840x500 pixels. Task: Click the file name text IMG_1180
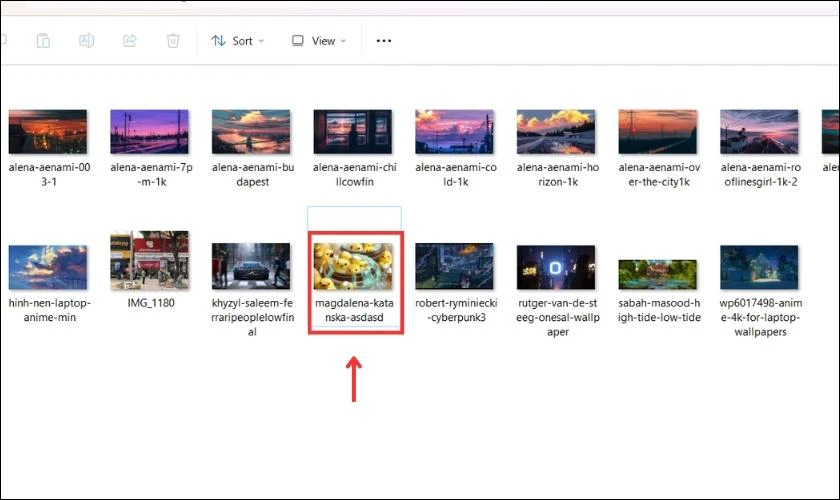click(x=151, y=303)
